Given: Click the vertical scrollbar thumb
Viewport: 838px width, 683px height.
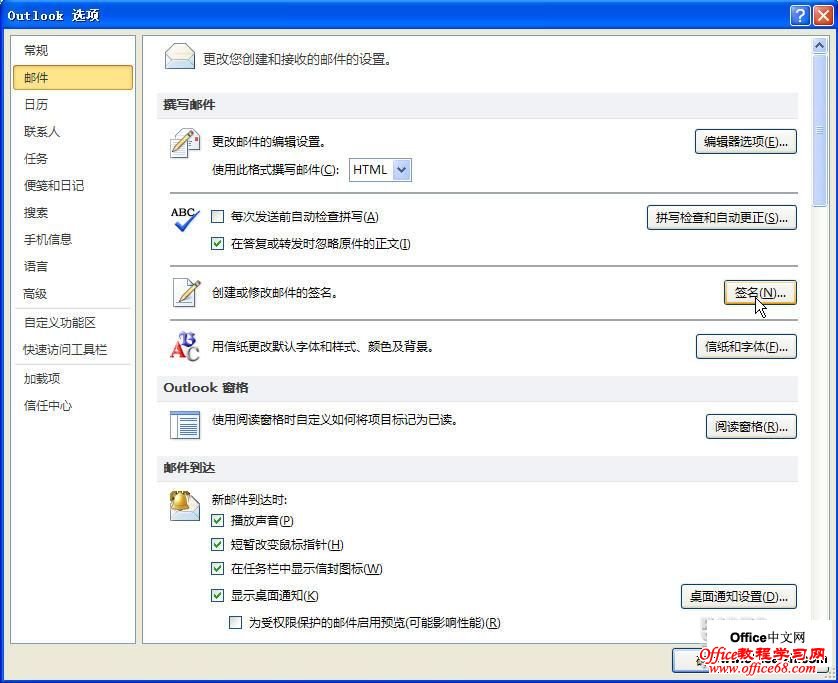Looking at the screenshot, I should pyautogui.click(x=819, y=130).
